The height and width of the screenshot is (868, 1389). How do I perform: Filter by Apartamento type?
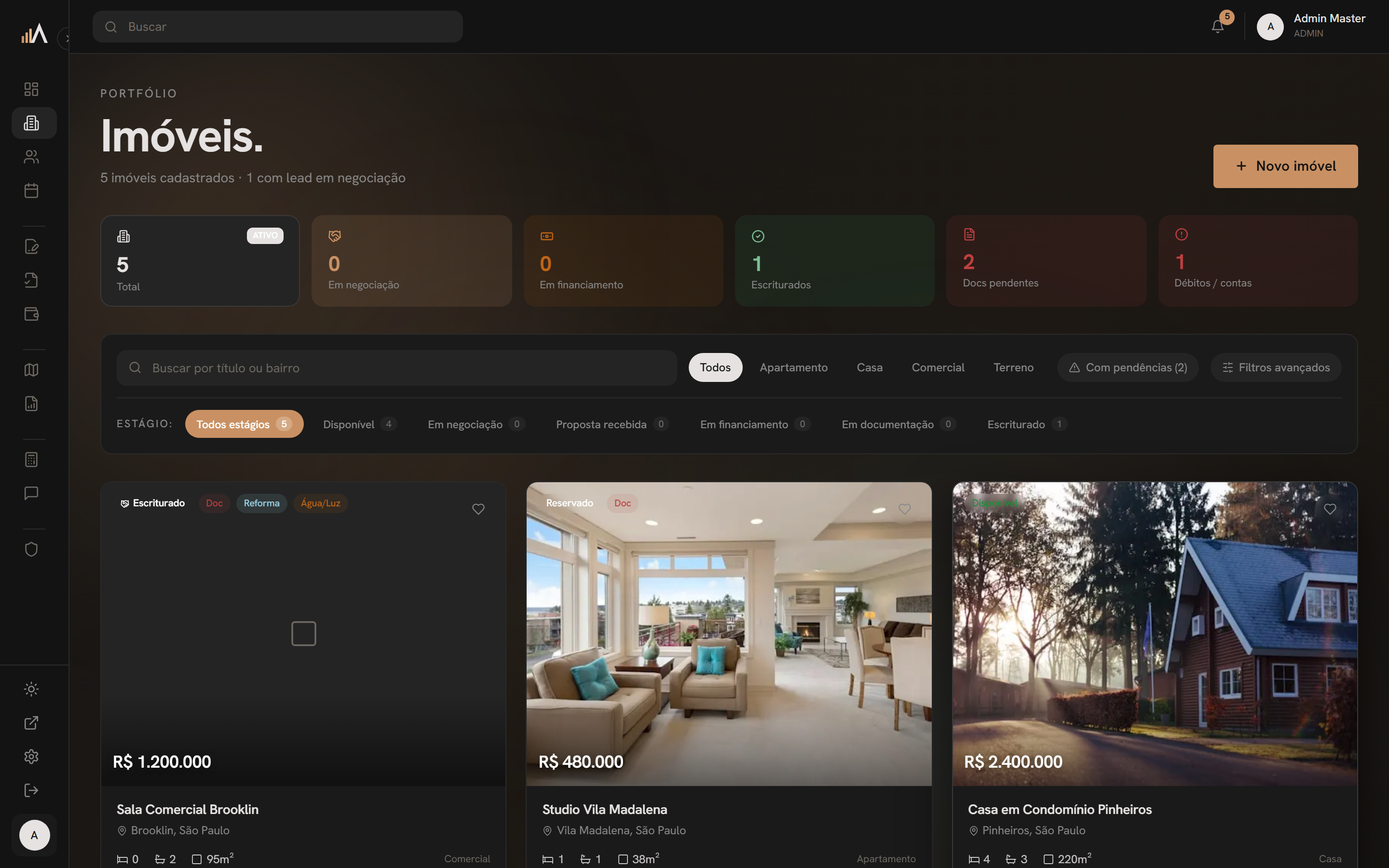(x=794, y=367)
